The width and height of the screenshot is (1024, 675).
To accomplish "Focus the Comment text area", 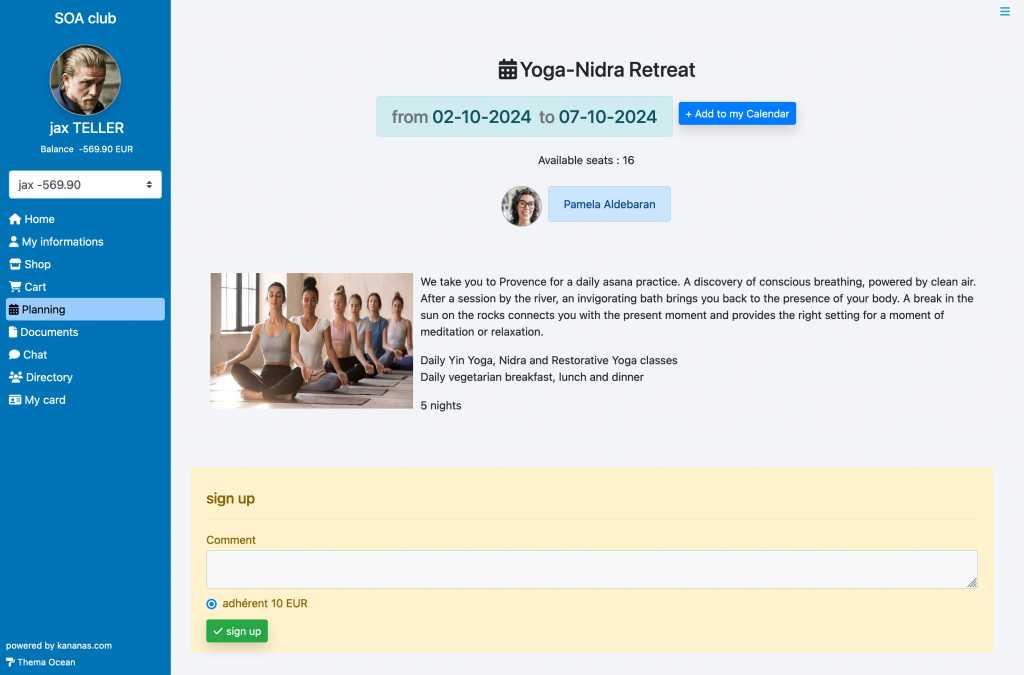I will (592, 569).
